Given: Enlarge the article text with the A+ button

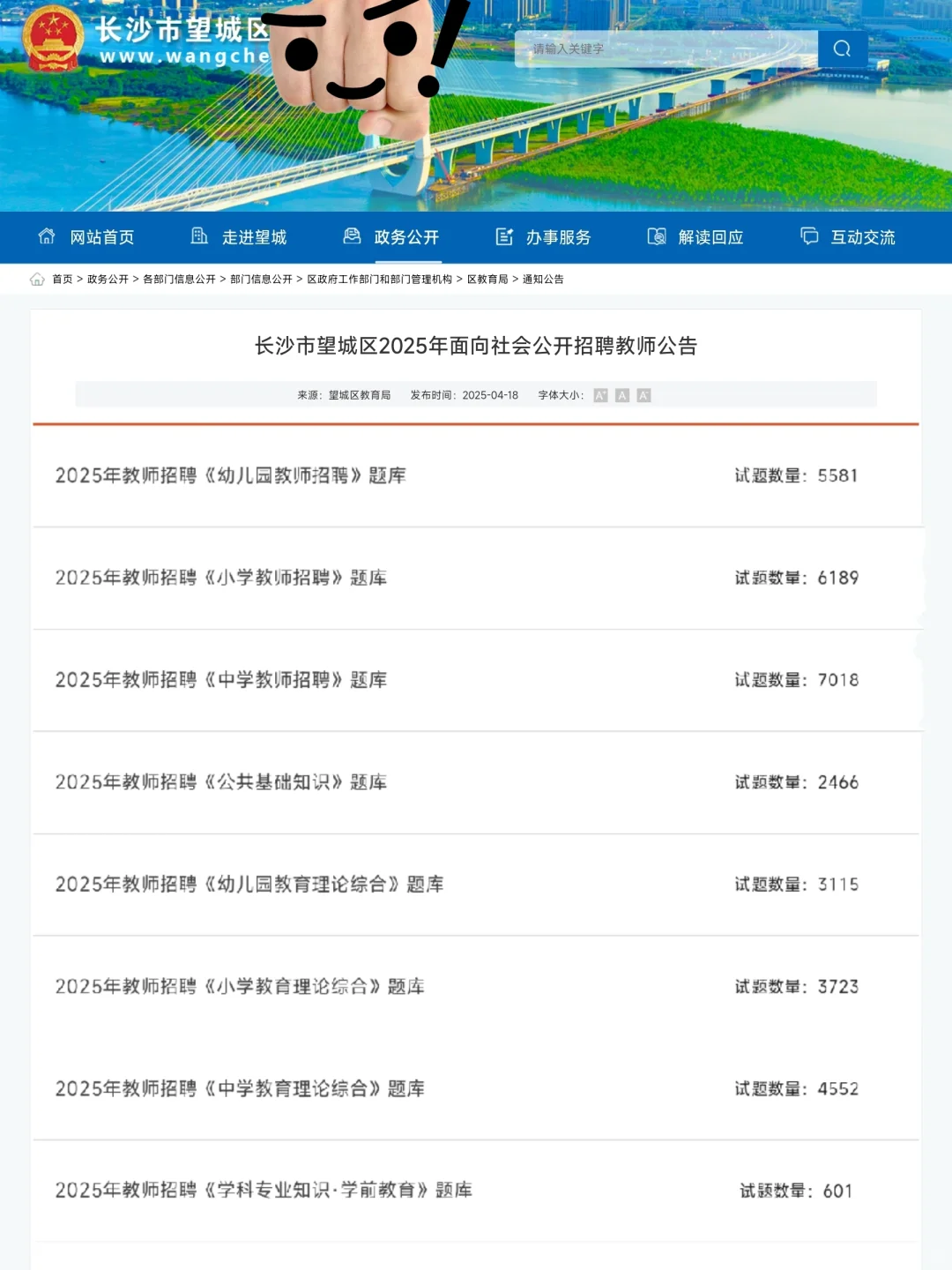Looking at the screenshot, I should [x=599, y=395].
